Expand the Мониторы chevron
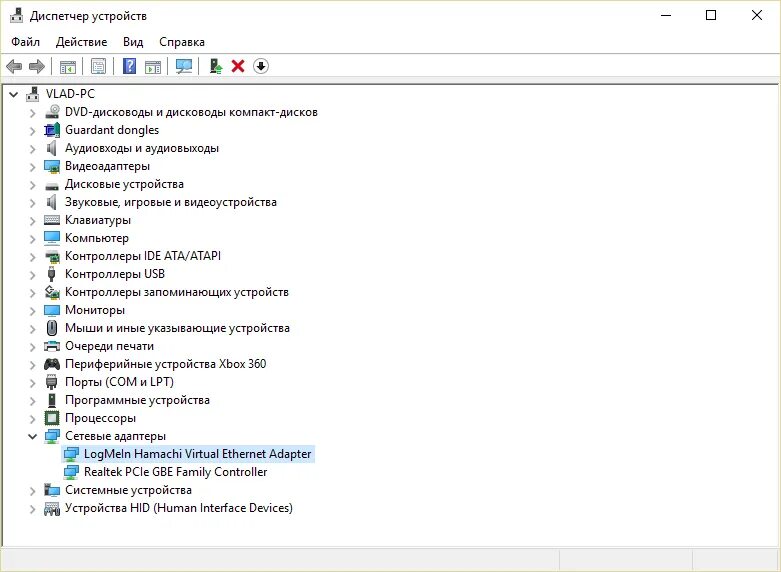 tap(33, 310)
